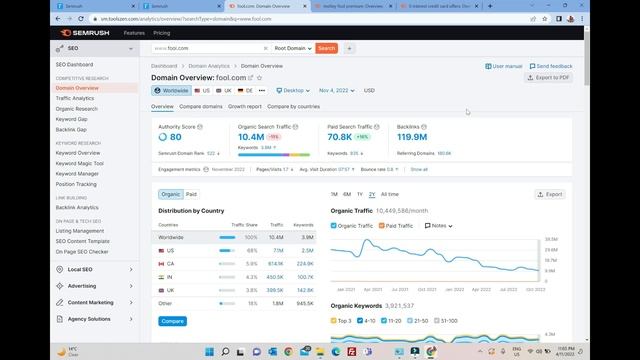Switch distribution to Paid
This screenshot has height=360, width=640.
click(x=191, y=194)
